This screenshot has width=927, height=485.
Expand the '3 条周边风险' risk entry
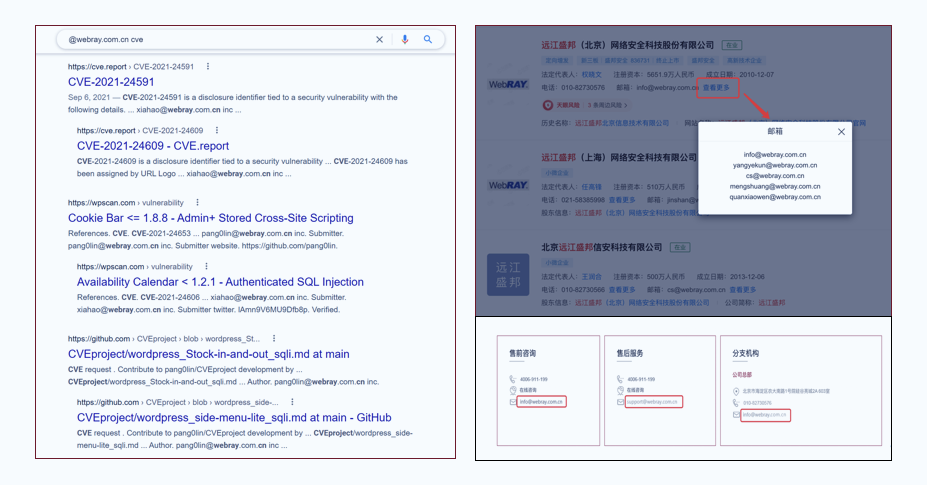pyautogui.click(x=607, y=105)
